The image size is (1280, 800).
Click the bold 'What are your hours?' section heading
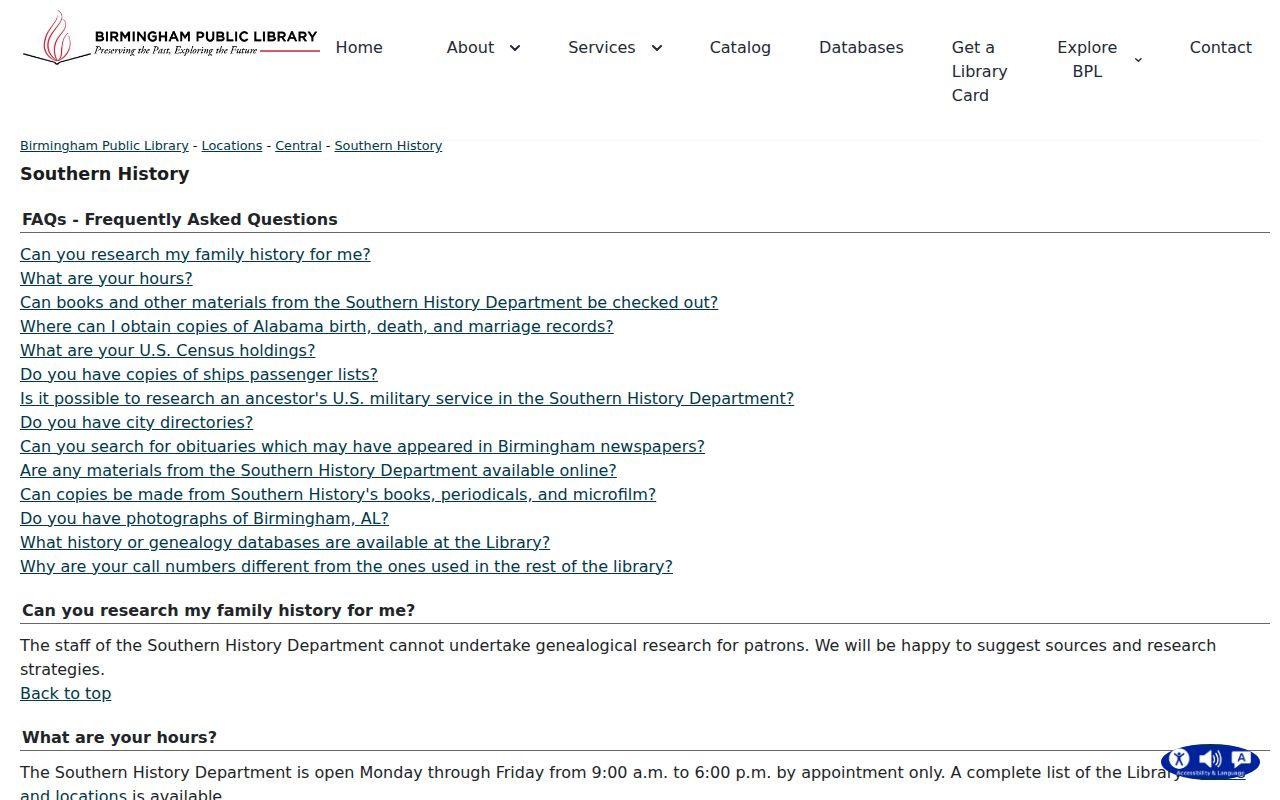point(119,737)
